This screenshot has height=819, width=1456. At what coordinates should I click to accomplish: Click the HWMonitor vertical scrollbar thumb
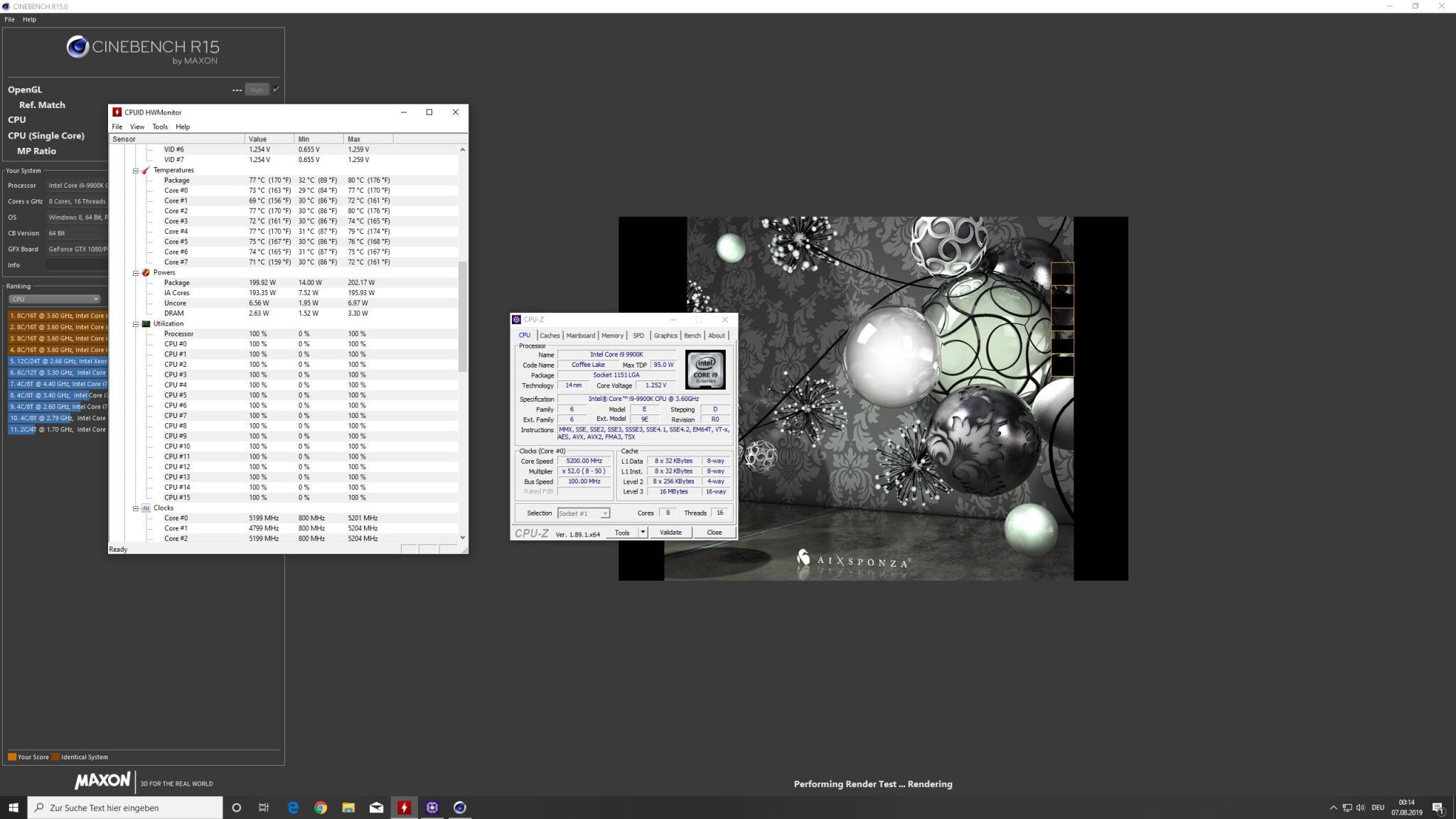463,316
